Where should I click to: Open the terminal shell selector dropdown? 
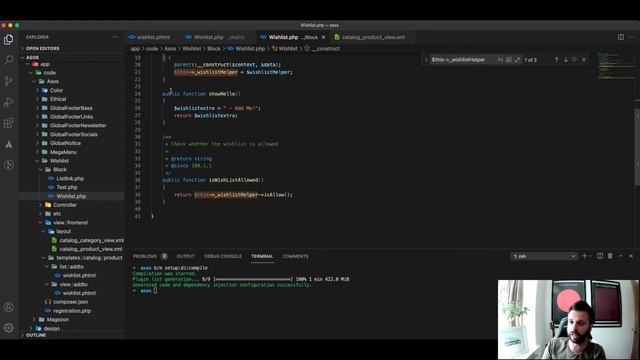(x=544, y=256)
